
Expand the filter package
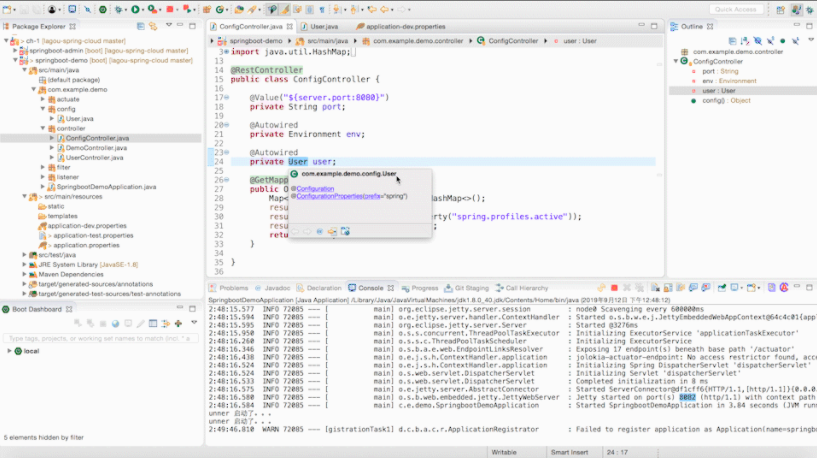click(43, 167)
